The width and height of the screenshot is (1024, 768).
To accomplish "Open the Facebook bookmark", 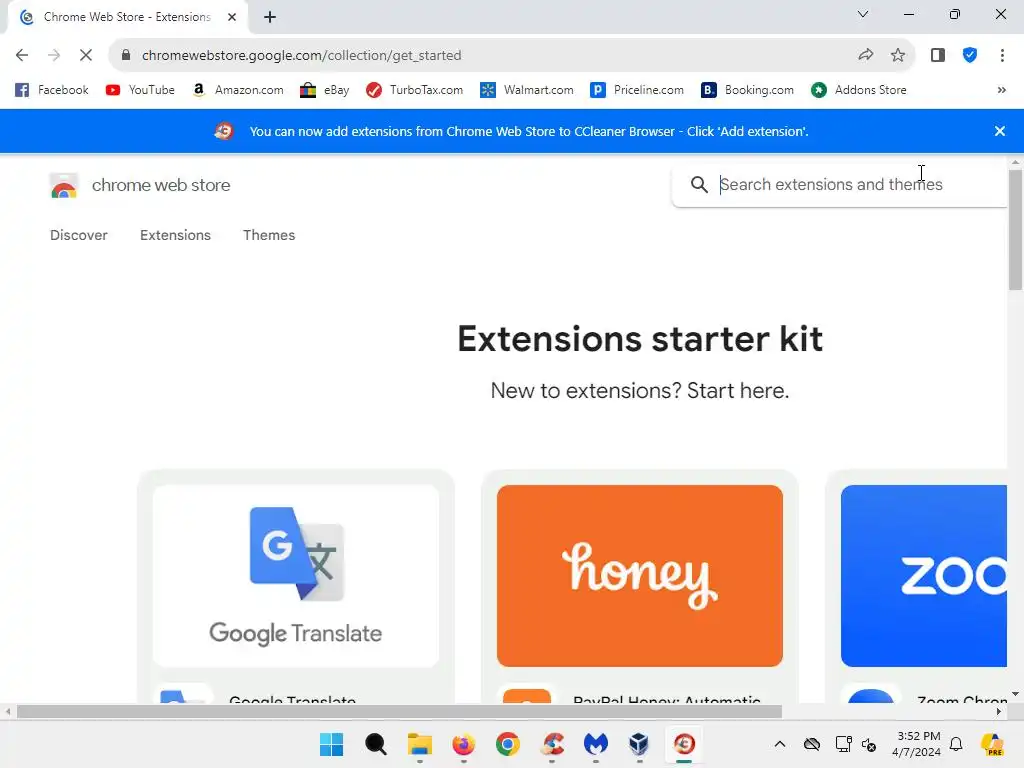I will [52, 90].
